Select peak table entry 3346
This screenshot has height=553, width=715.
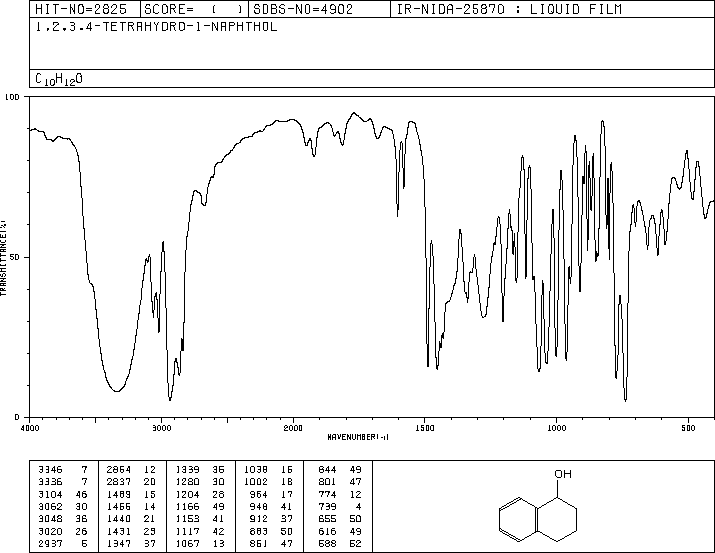(x=50, y=469)
